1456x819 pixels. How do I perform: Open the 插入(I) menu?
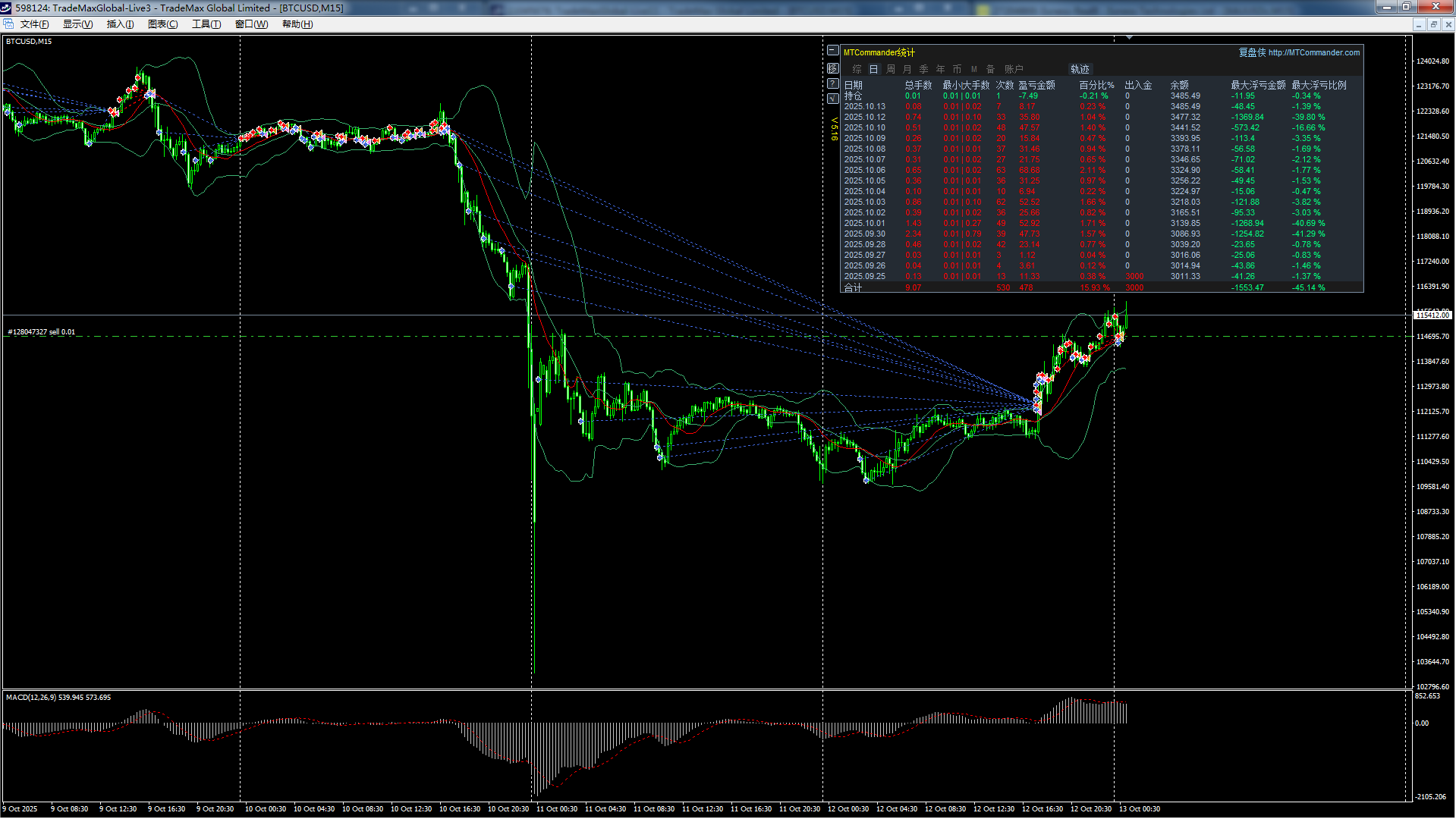tap(120, 24)
